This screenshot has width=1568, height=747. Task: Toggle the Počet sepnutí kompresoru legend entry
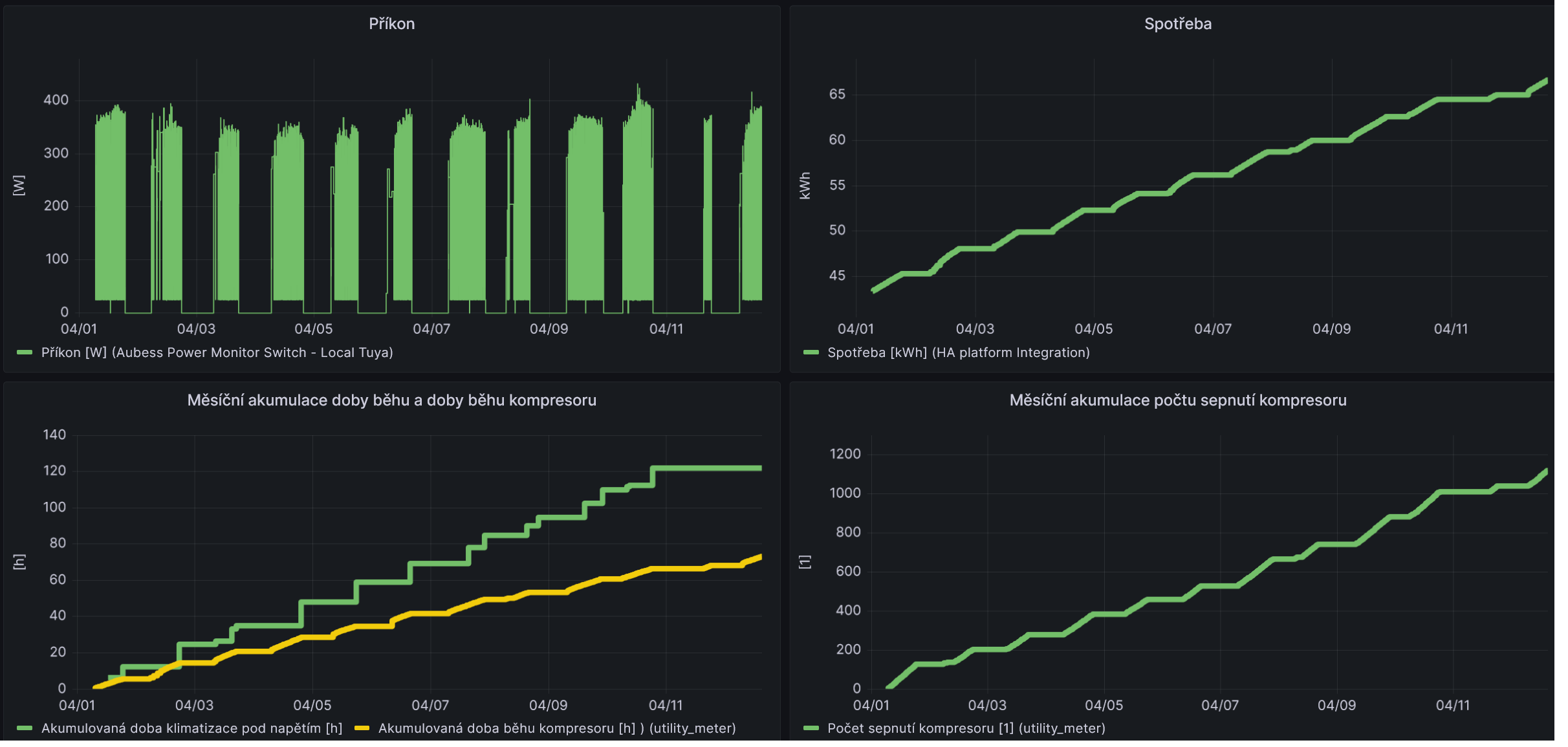point(966,728)
